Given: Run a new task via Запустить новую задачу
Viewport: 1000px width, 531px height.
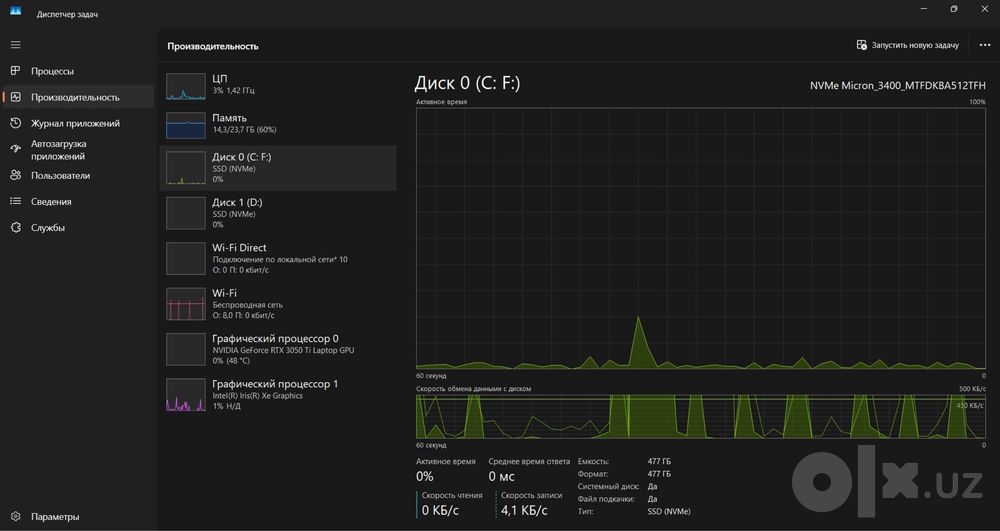Looking at the screenshot, I should pos(908,45).
